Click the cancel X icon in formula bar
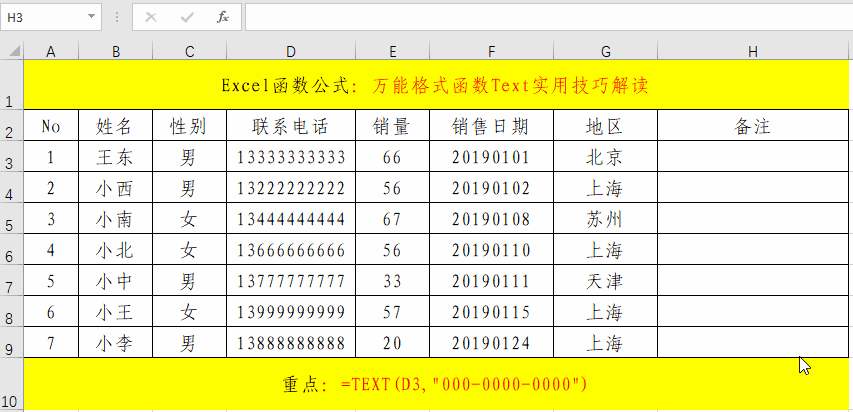This screenshot has height=412, width=853. click(x=151, y=17)
